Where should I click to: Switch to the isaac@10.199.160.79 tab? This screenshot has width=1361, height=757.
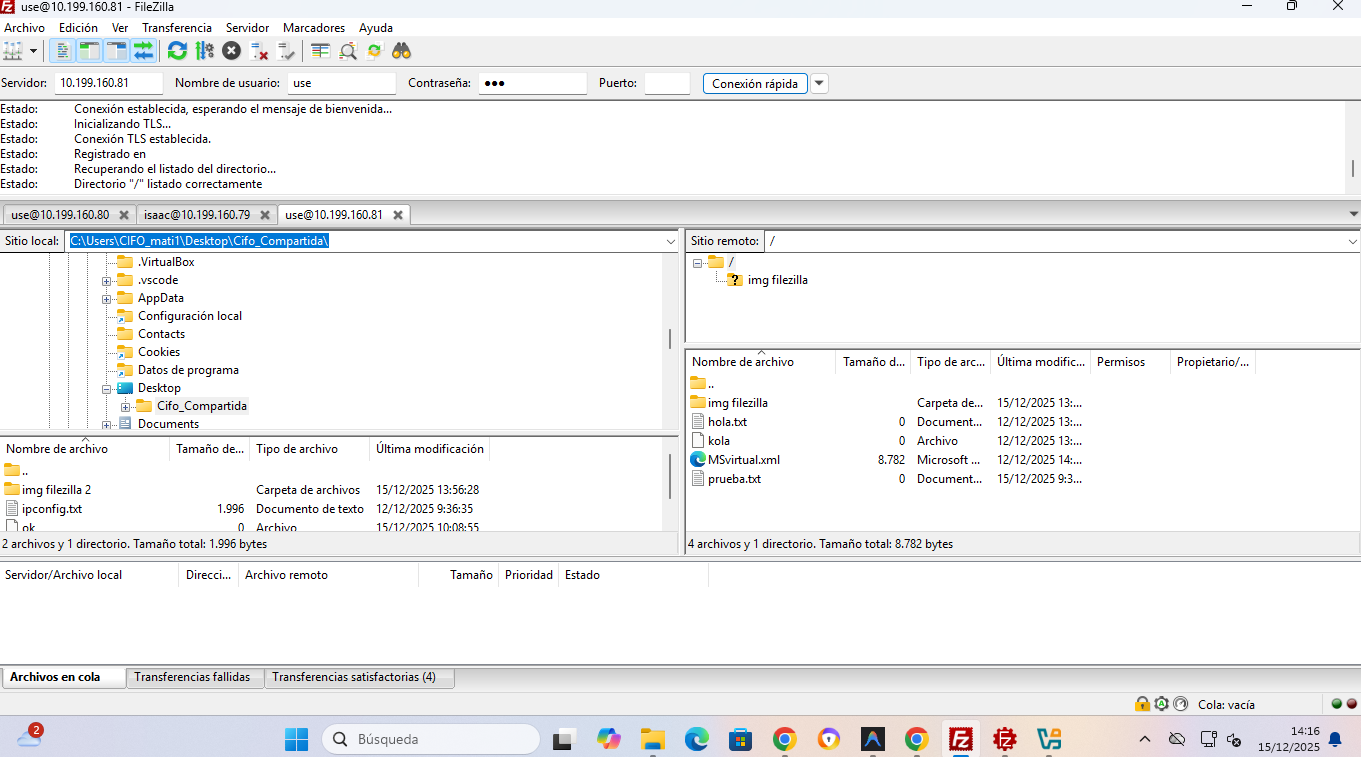(x=197, y=215)
